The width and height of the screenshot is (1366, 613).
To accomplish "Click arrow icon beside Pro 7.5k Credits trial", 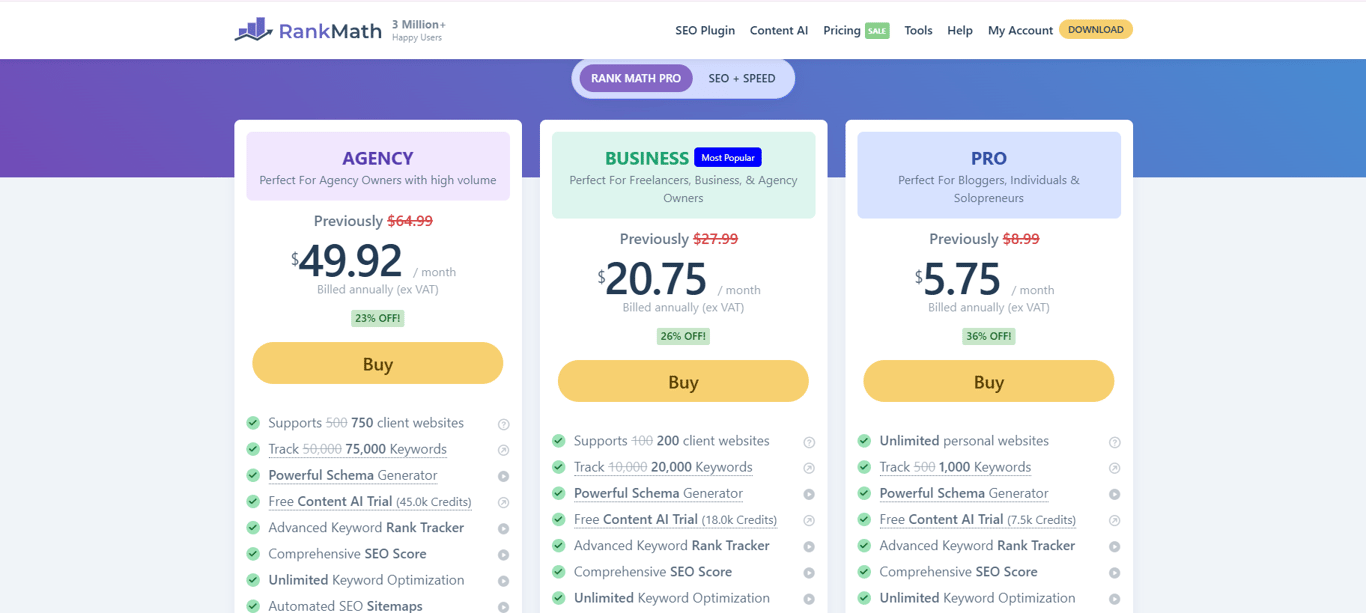I will 1115,520.
